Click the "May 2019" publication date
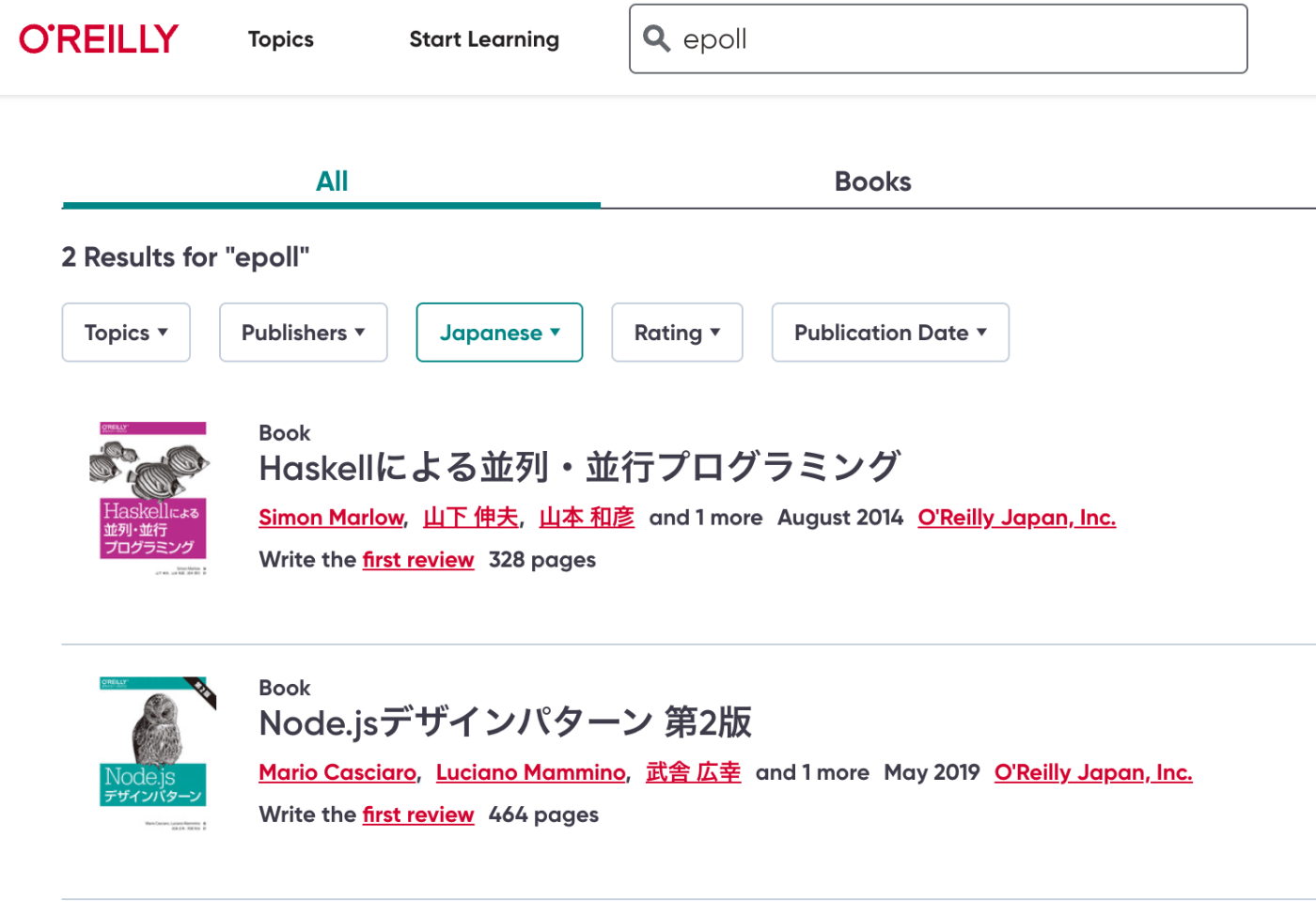The height and width of the screenshot is (916, 1316). [x=932, y=772]
